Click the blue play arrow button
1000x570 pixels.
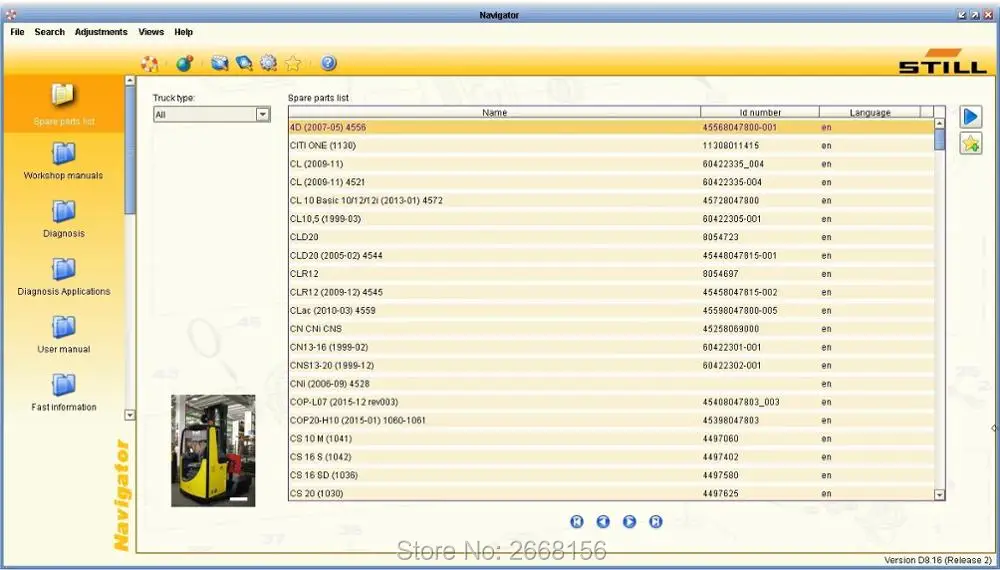click(971, 117)
